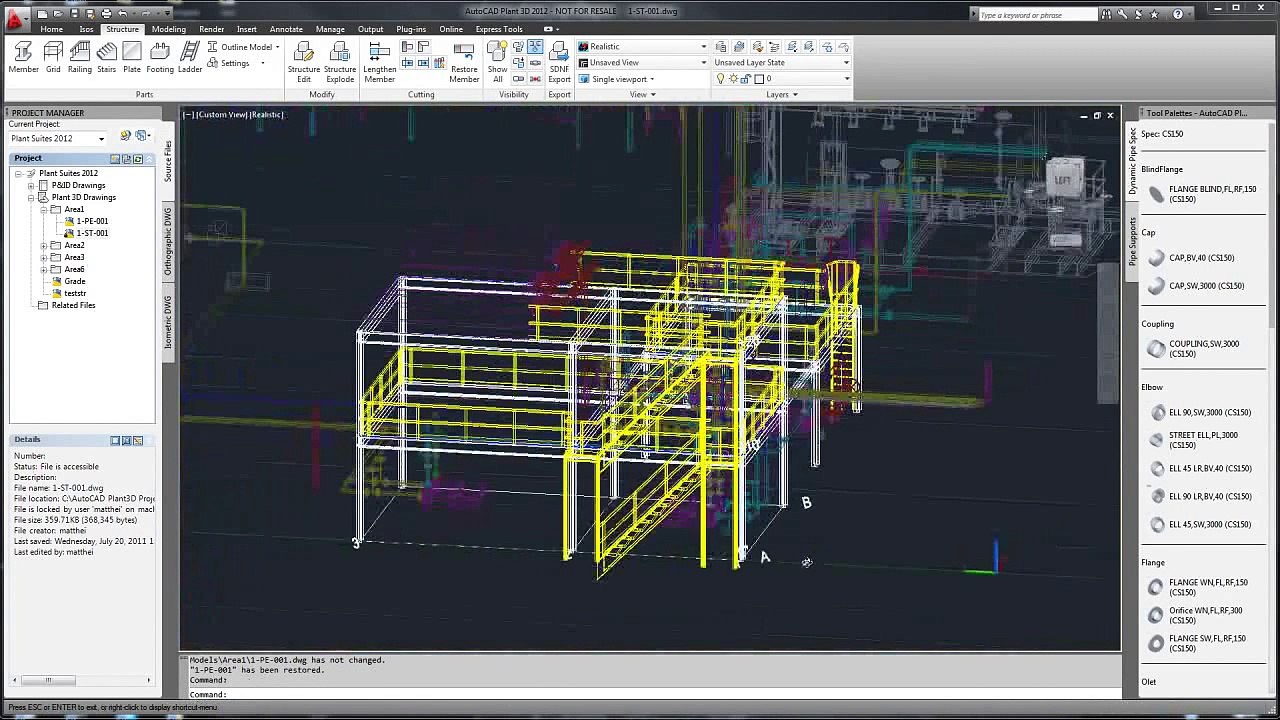Select the 1-ST-001 drawing in project tree

pyautogui.click(x=86, y=233)
